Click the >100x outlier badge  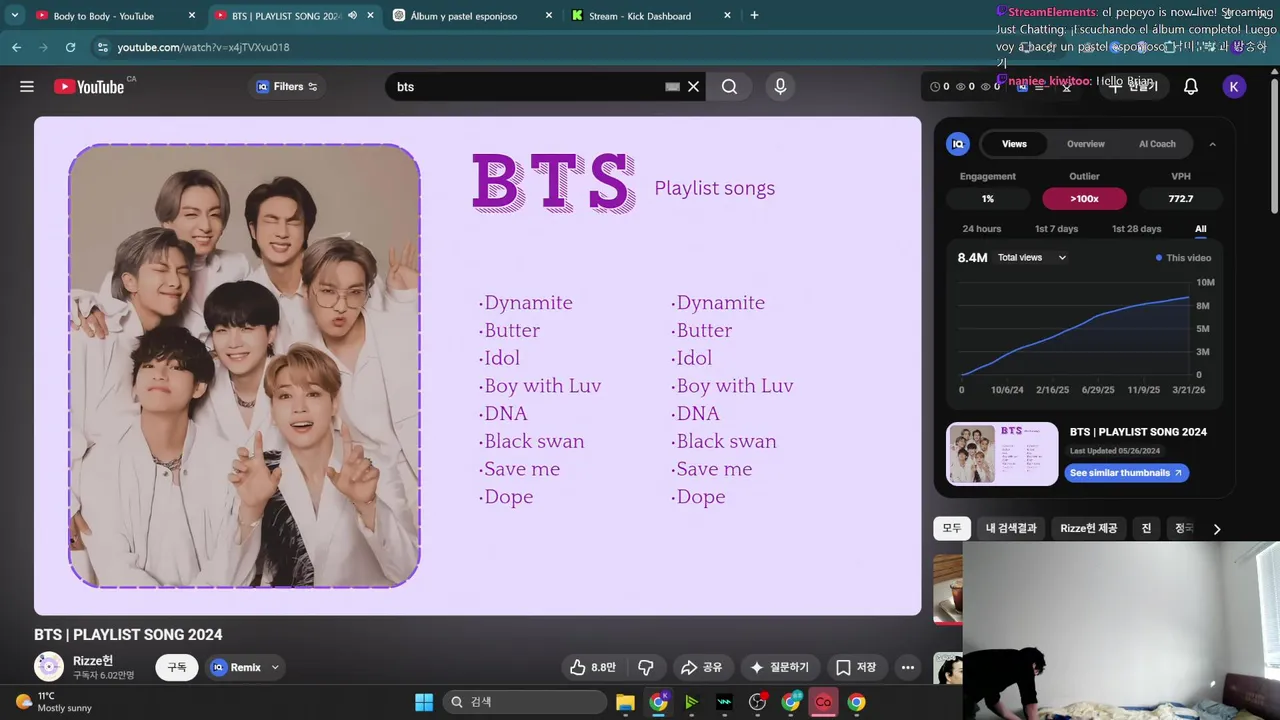point(1084,199)
